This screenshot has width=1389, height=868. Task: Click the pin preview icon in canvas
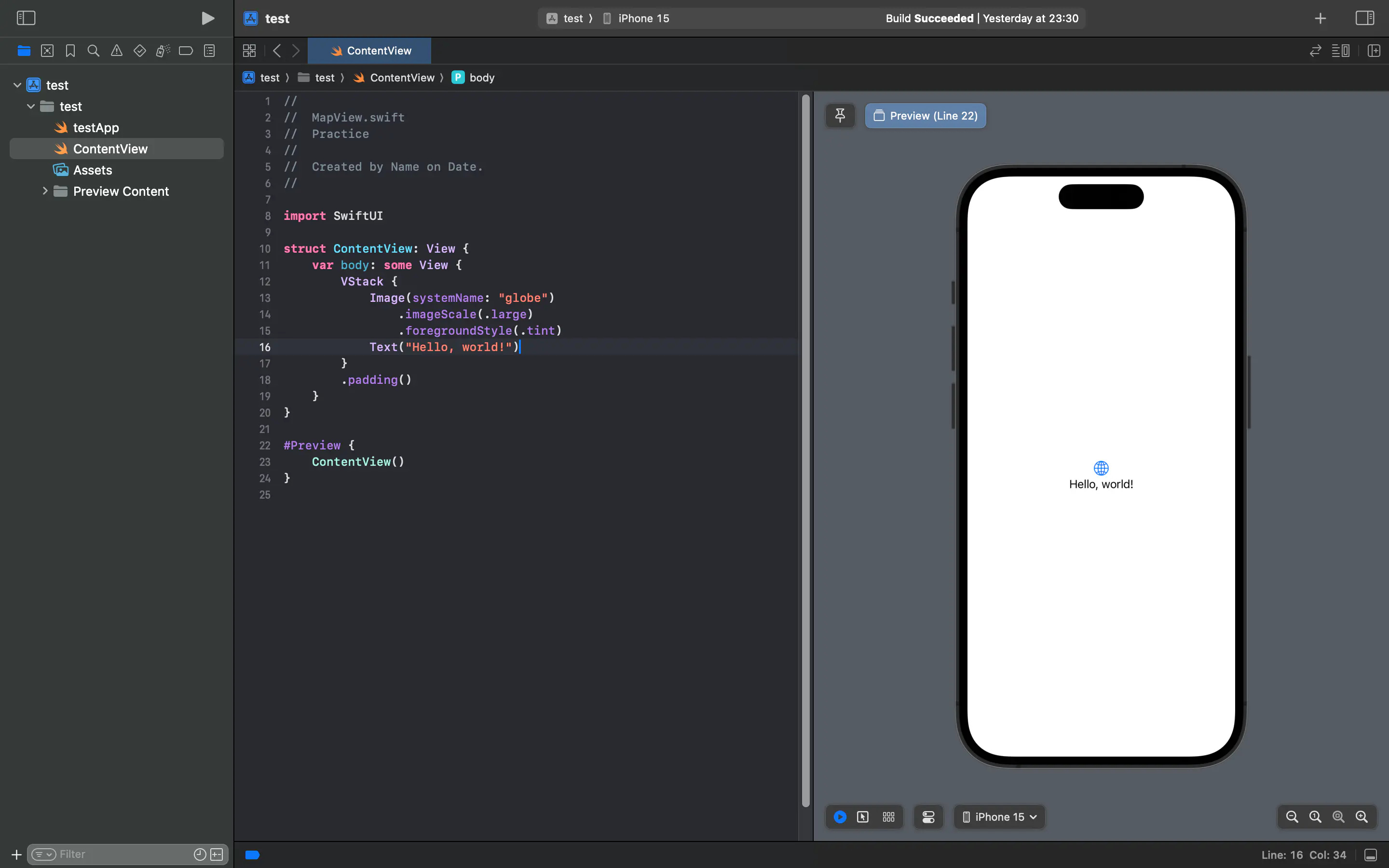coord(840,115)
